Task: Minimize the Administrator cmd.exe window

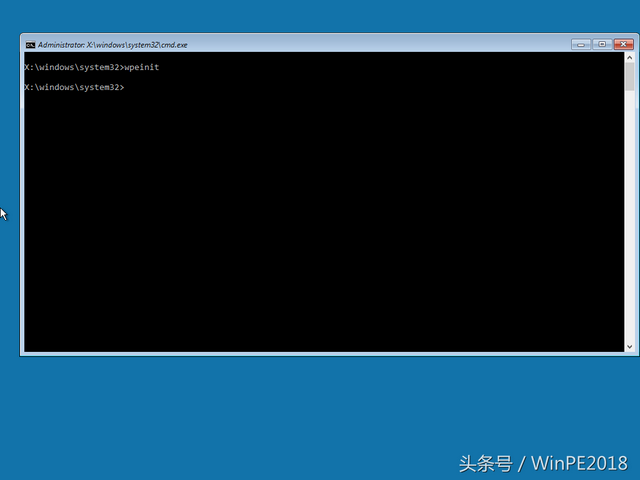Action: coord(580,44)
